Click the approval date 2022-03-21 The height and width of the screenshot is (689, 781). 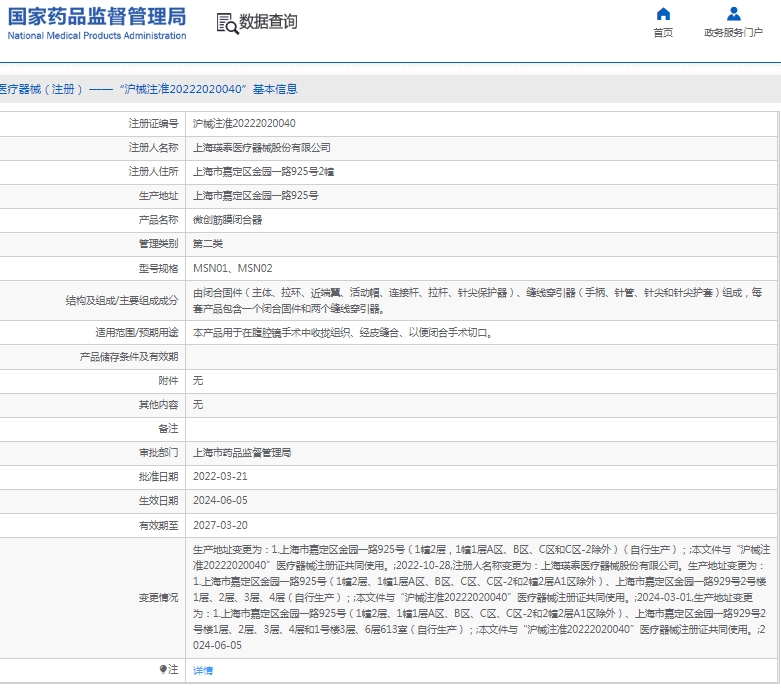pyautogui.click(x=220, y=476)
